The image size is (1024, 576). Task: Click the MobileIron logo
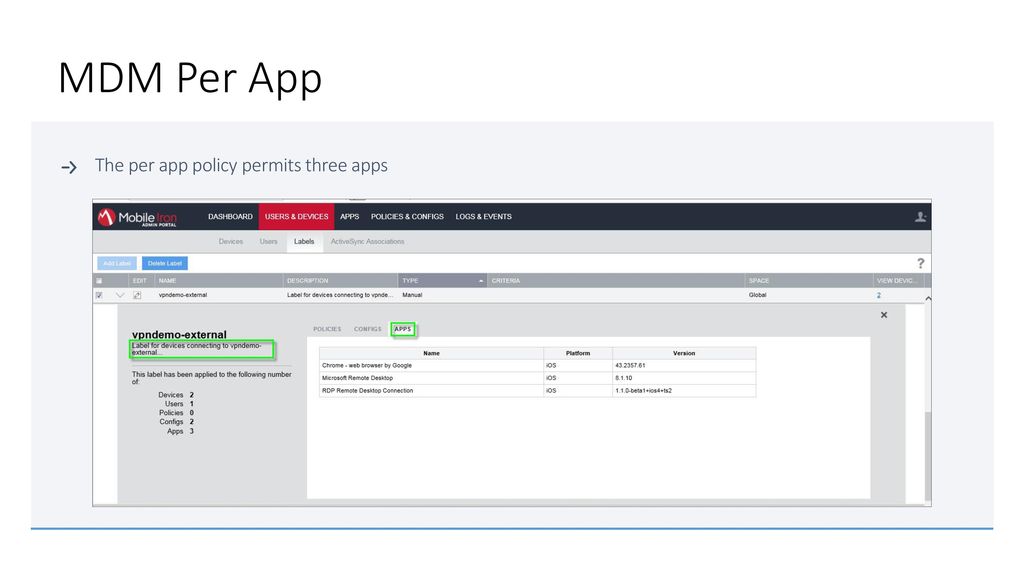pyautogui.click(x=137, y=217)
